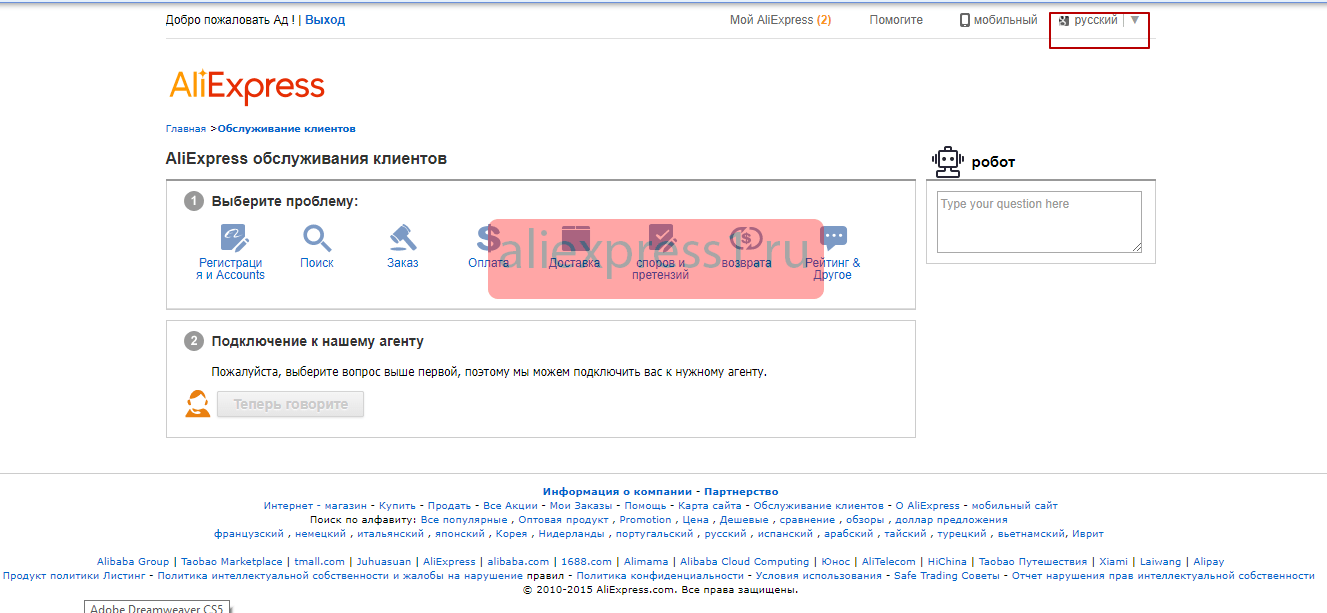The image size is (1327, 613).
Task: Switch to турецкий in footer languages
Action: (x=961, y=534)
